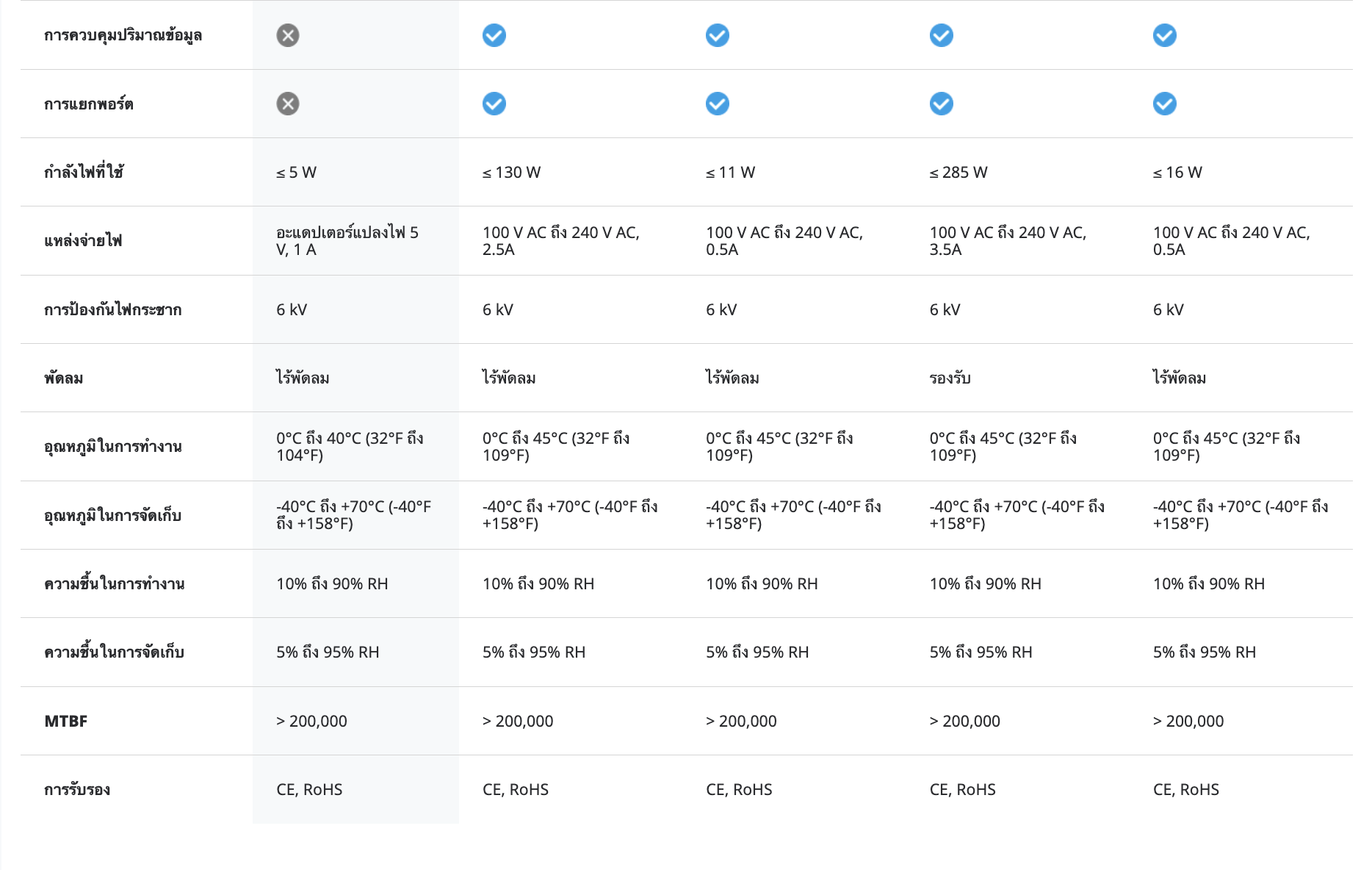The image size is (1372, 870).
Task: Click the data control checkmark in the 16 W column
Action: tap(1165, 35)
